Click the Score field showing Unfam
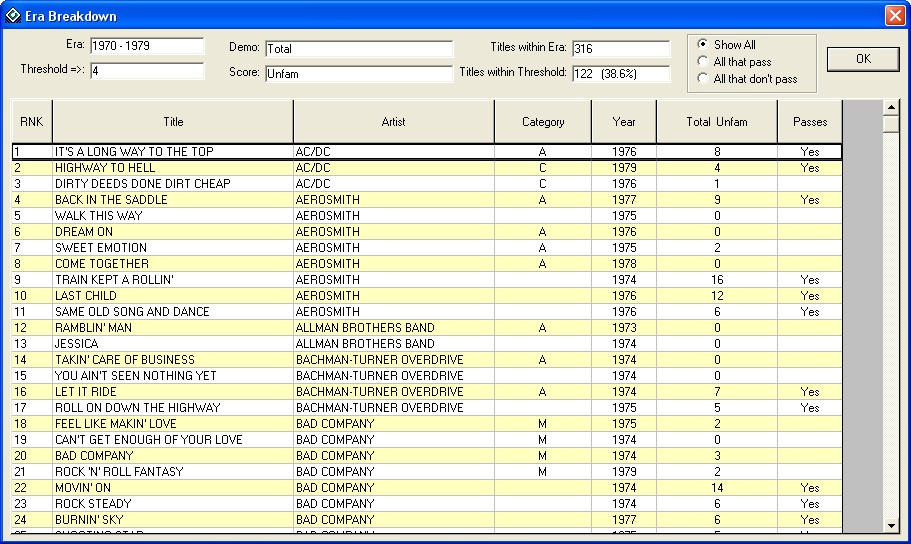 [358, 74]
